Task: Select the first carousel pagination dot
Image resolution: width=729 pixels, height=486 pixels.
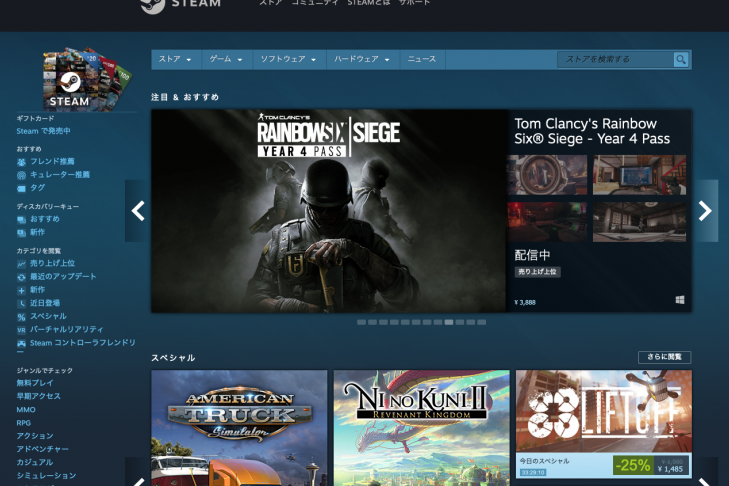Action: (361, 322)
